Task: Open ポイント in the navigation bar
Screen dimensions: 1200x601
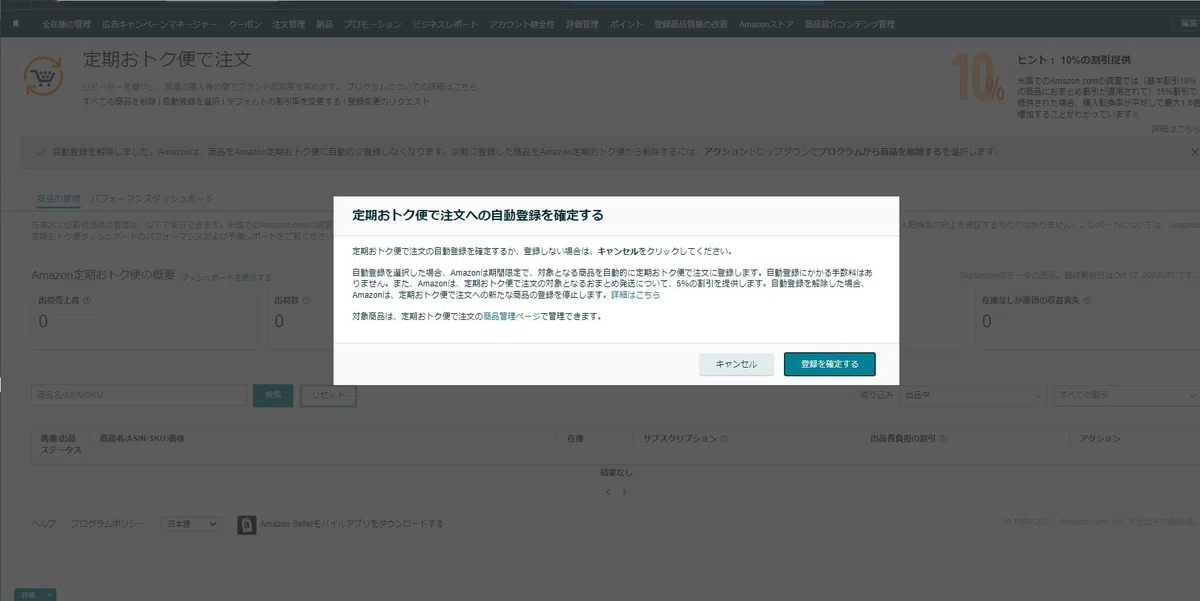Action: (x=625, y=23)
